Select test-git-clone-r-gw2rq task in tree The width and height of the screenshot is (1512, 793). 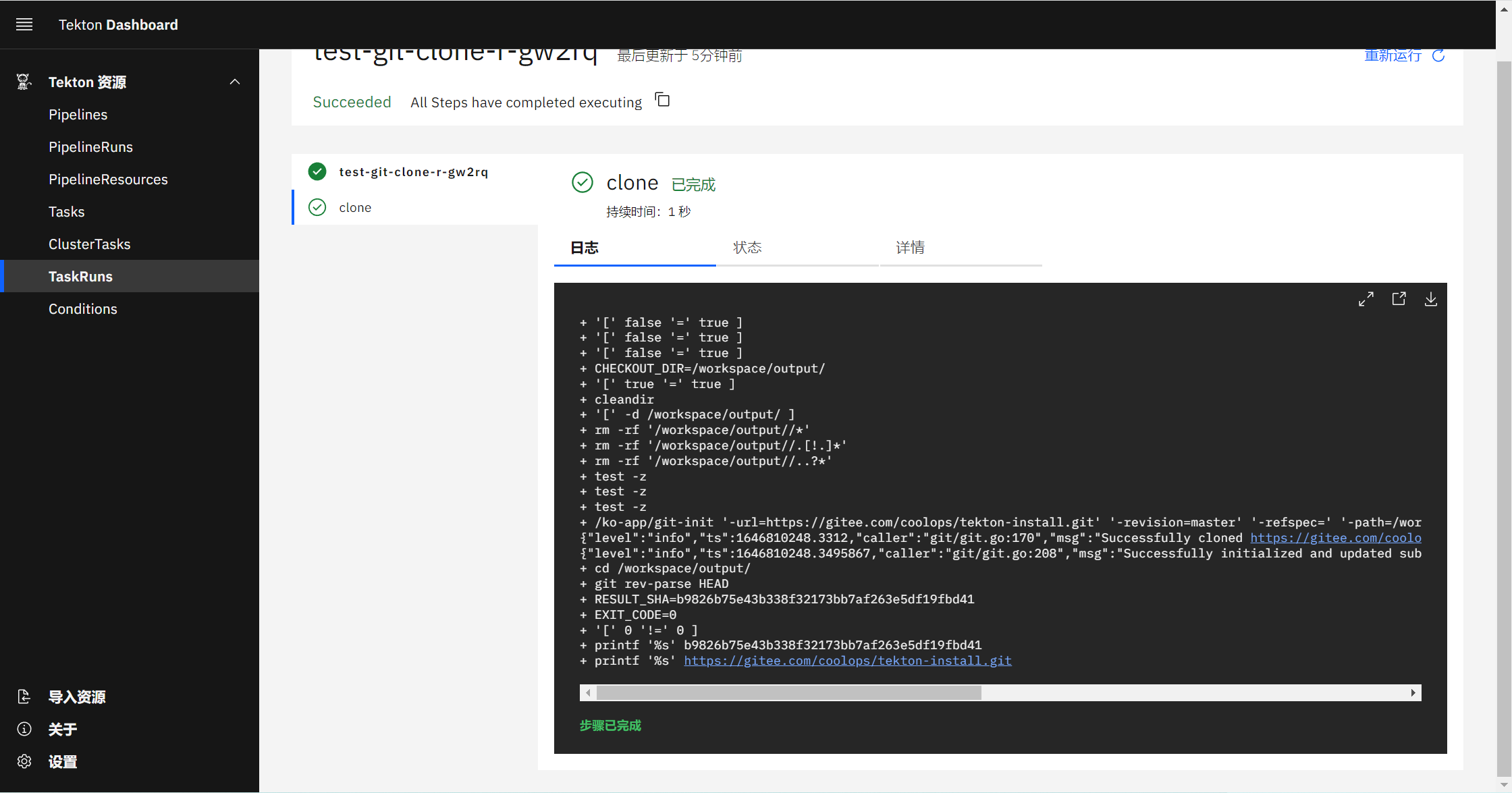point(413,172)
